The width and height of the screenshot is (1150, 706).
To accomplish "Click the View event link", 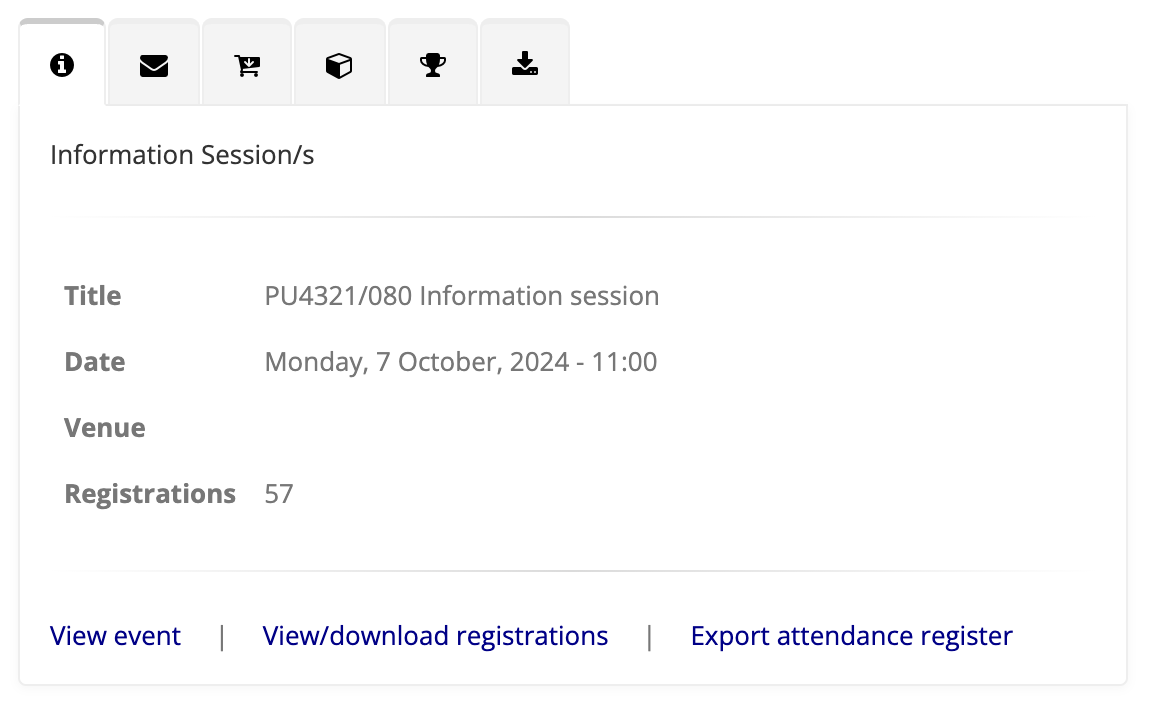I will pyautogui.click(x=115, y=636).
